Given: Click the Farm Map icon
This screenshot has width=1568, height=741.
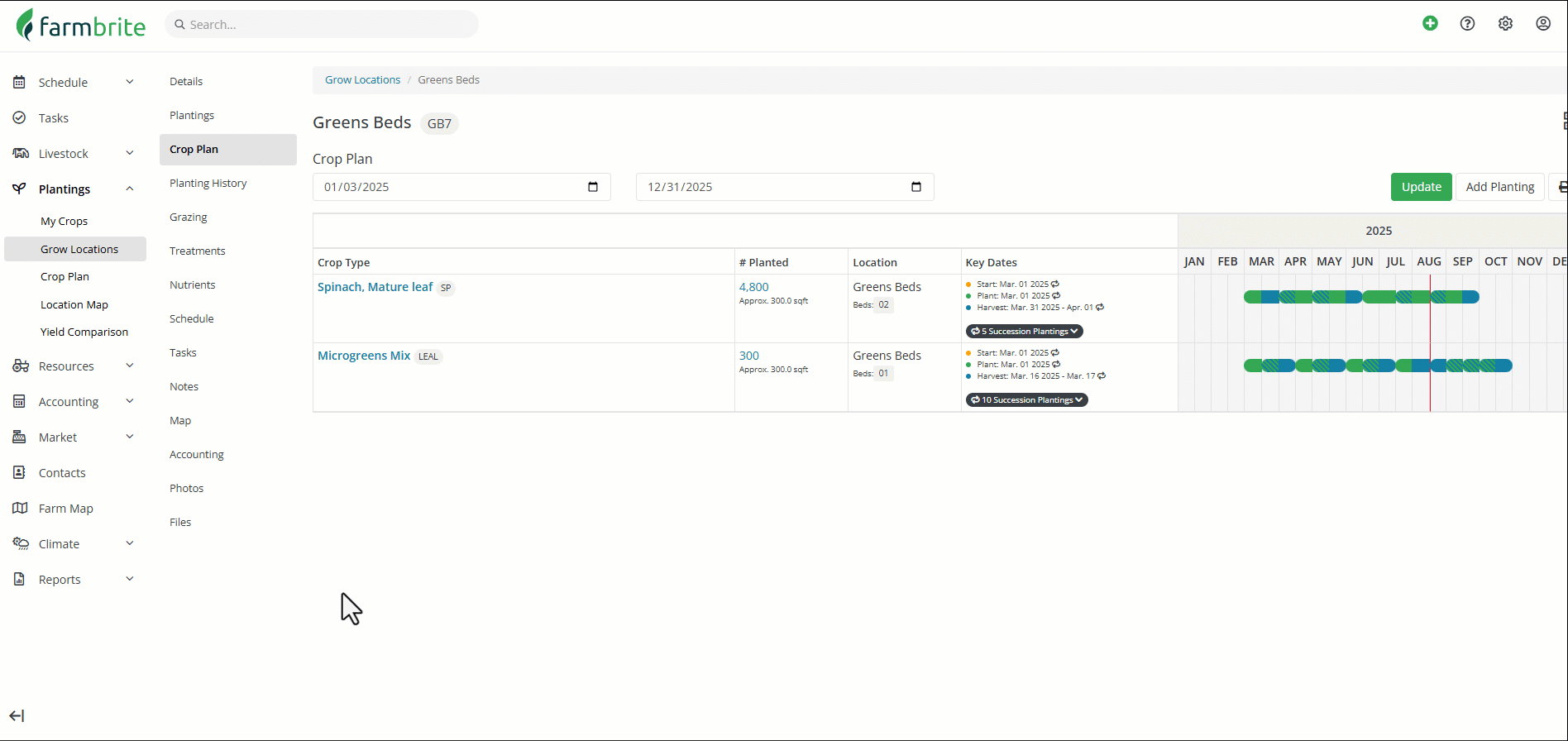Looking at the screenshot, I should pos(20,508).
